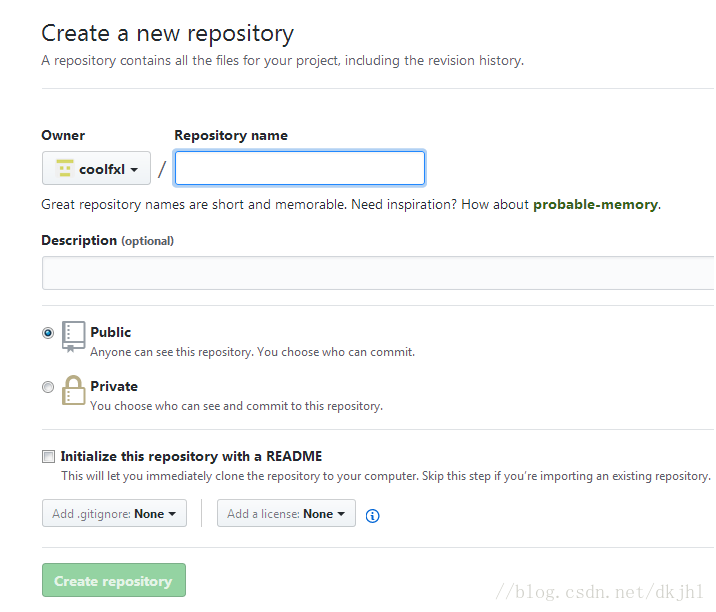Image resolution: width=716 pixels, height=612 pixels.
Task: Use the suggested name probable-memory
Action: [x=595, y=204]
